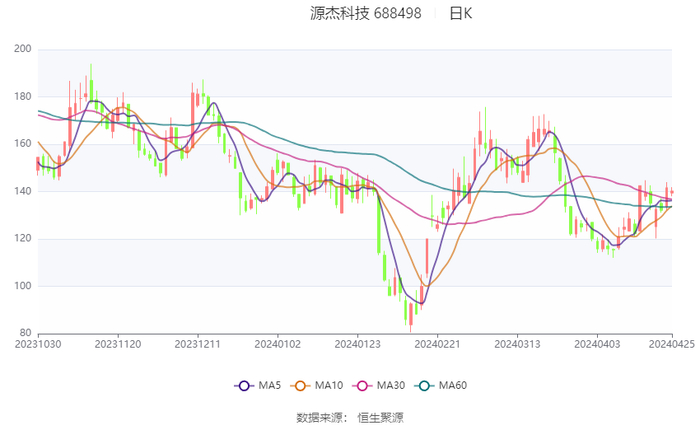
Task: Select the 20231030 date on the x-axis
Action: tap(38, 343)
